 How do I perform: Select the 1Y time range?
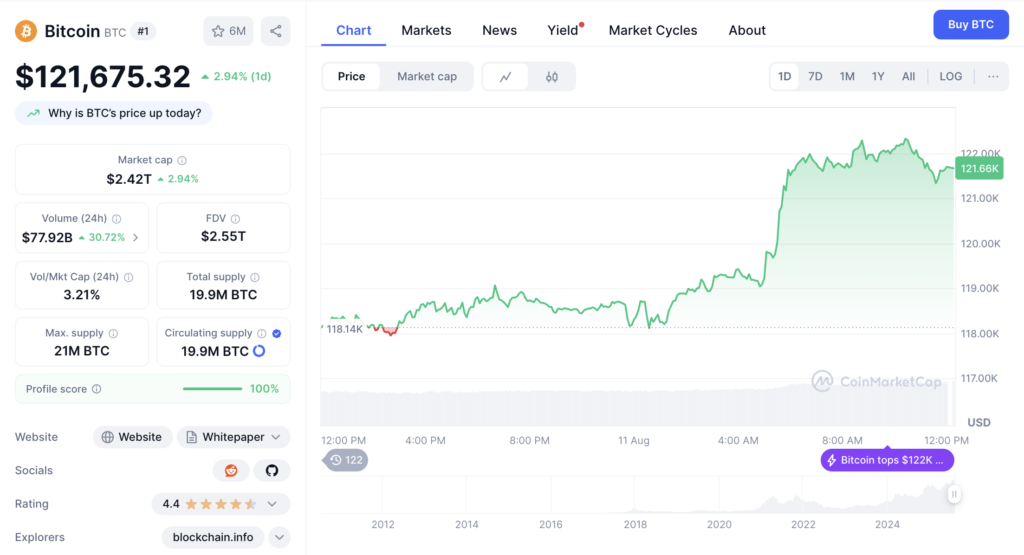pos(878,76)
